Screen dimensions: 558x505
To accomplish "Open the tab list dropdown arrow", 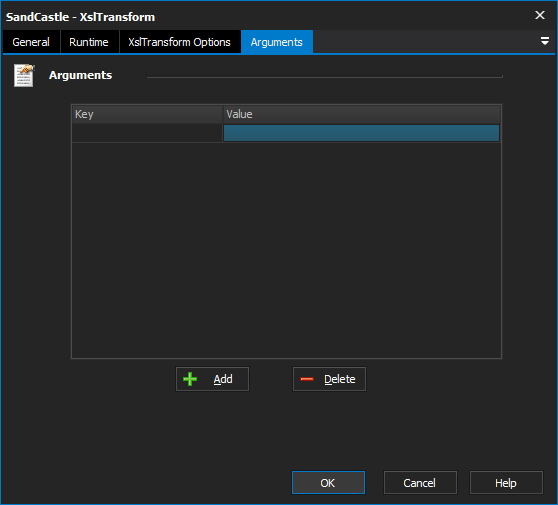I will click(x=544, y=41).
